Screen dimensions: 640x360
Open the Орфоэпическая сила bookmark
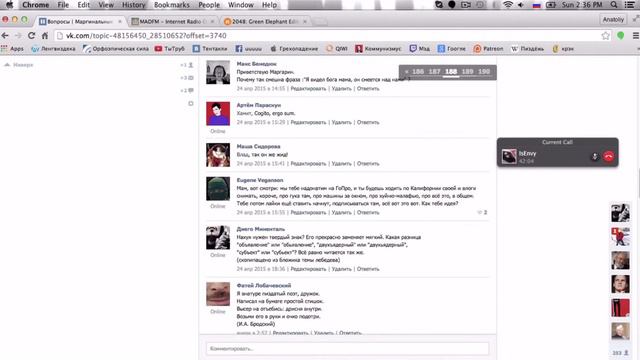[x=116, y=49]
